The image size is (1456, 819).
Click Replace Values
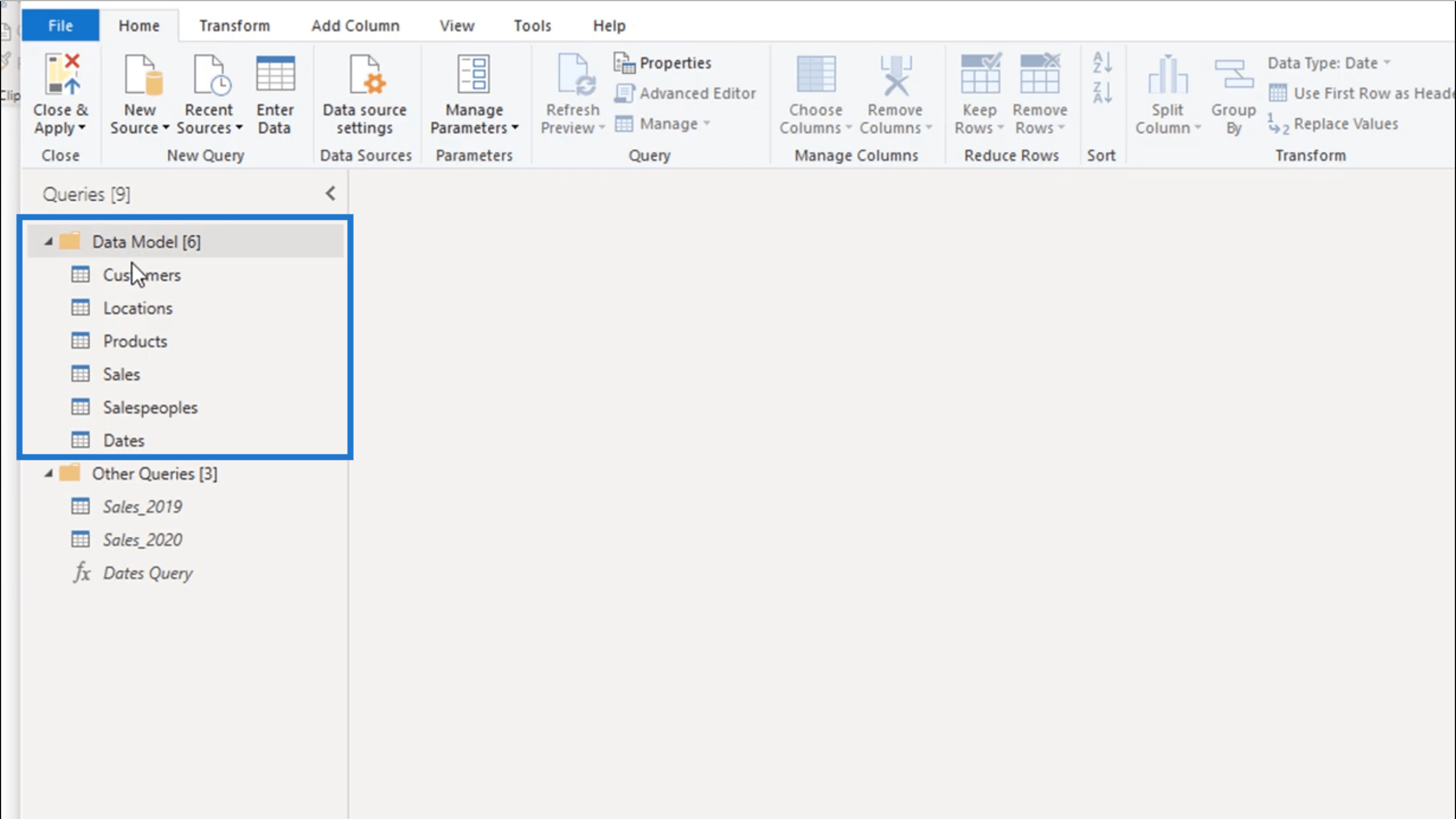click(x=1333, y=124)
